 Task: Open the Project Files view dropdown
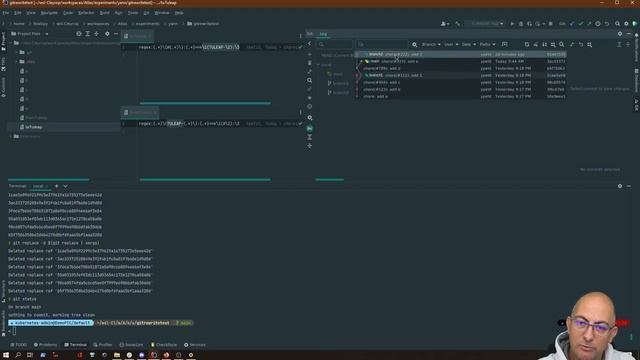click(30, 34)
